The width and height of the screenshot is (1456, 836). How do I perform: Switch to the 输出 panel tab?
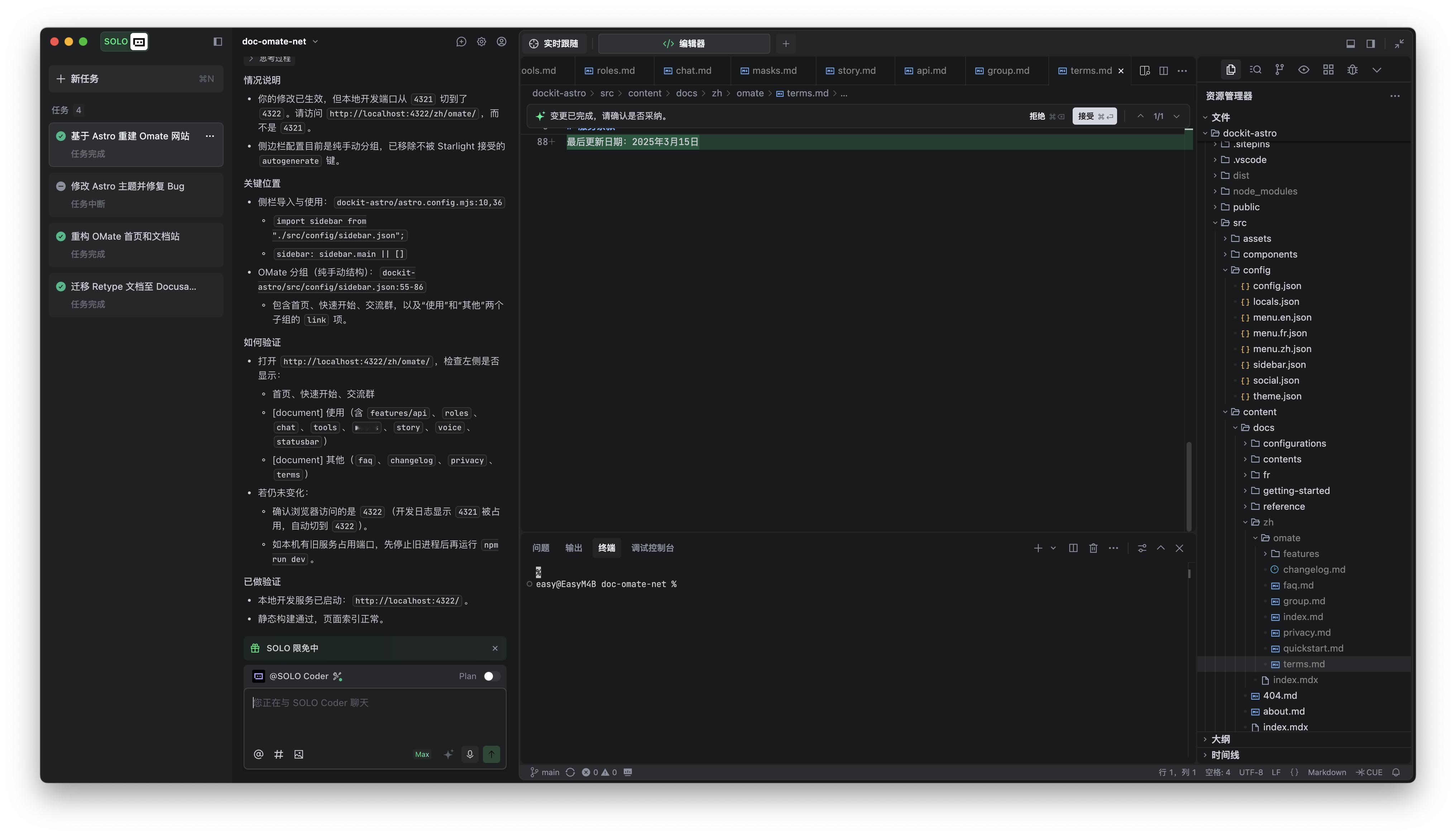pos(573,548)
